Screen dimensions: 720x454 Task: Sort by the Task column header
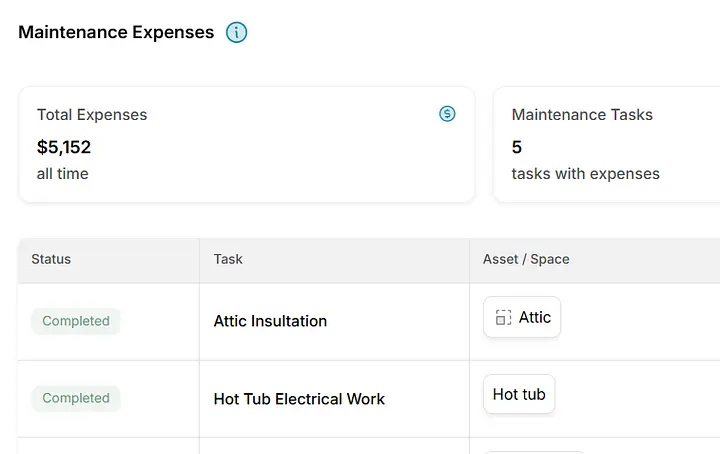[228, 259]
